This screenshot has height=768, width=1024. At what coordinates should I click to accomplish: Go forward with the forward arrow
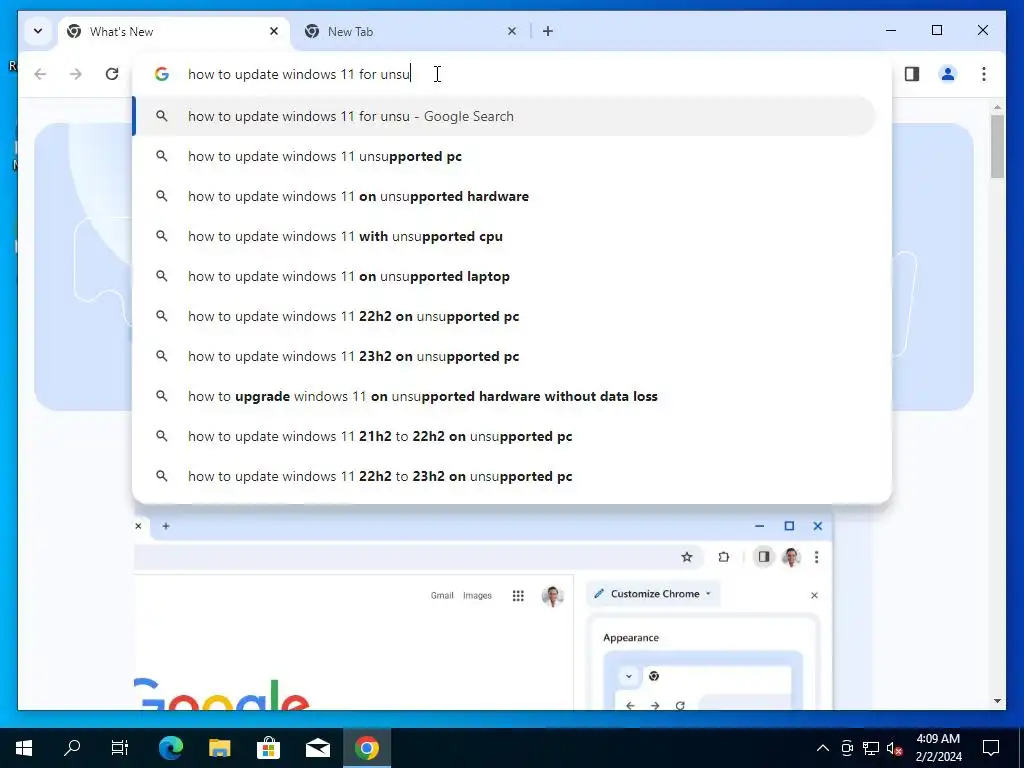[x=76, y=74]
